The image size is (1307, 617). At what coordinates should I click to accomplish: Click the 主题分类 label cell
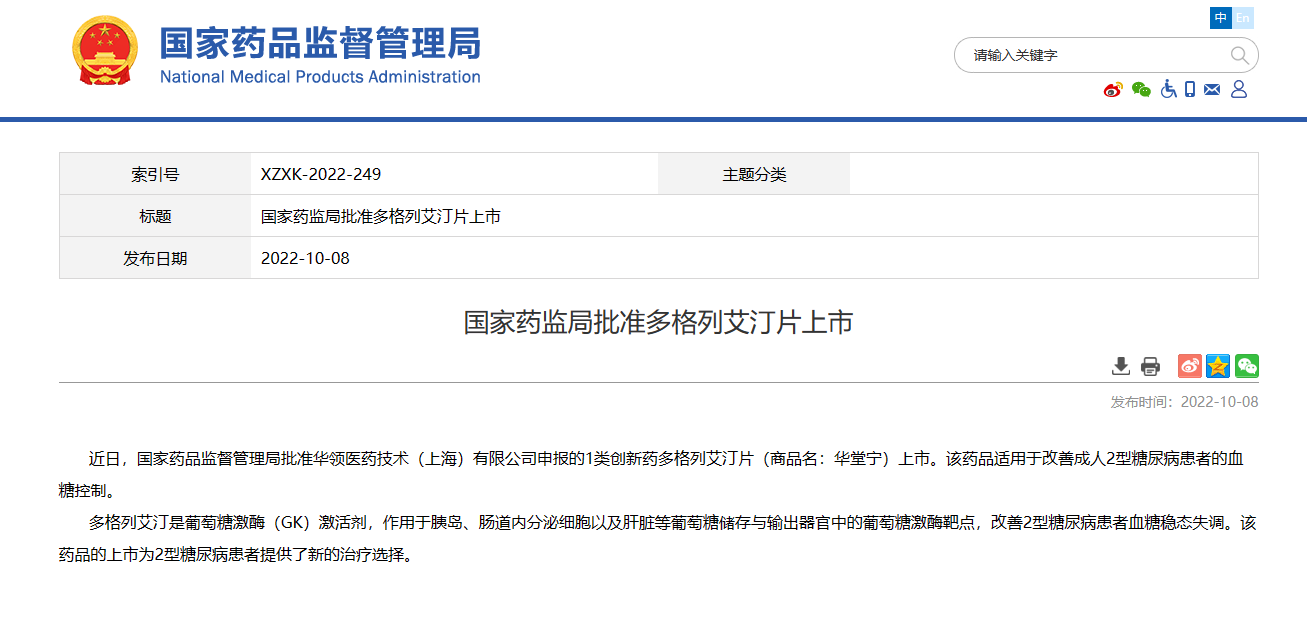click(x=754, y=174)
